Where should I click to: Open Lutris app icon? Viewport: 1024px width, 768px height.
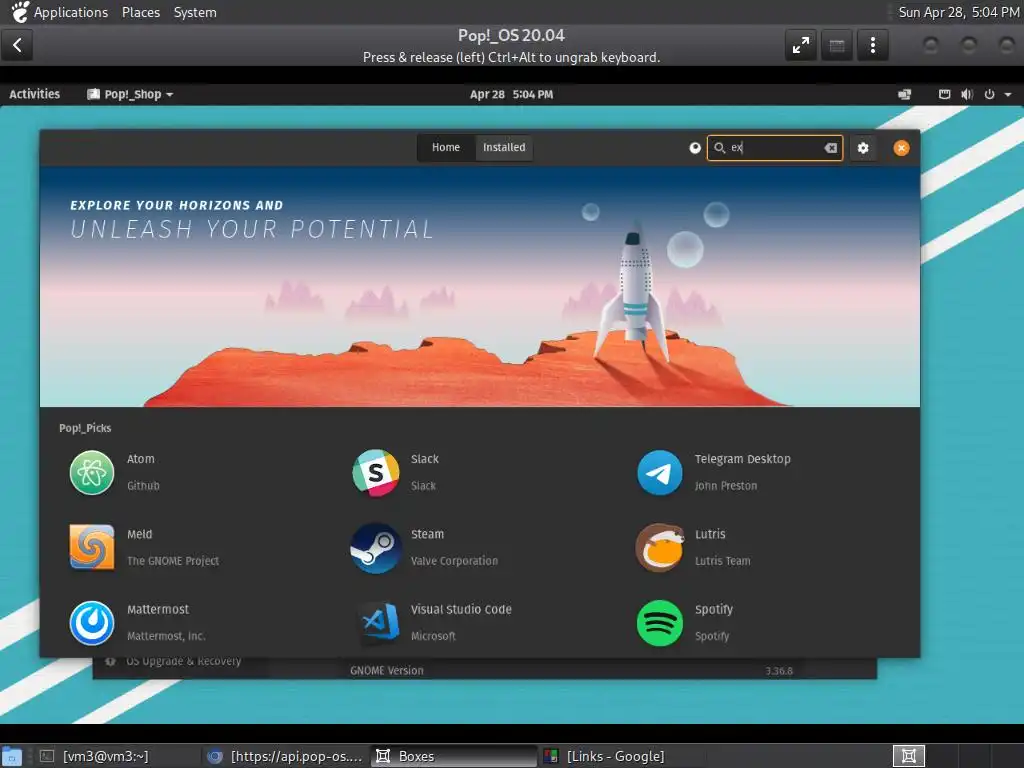660,547
